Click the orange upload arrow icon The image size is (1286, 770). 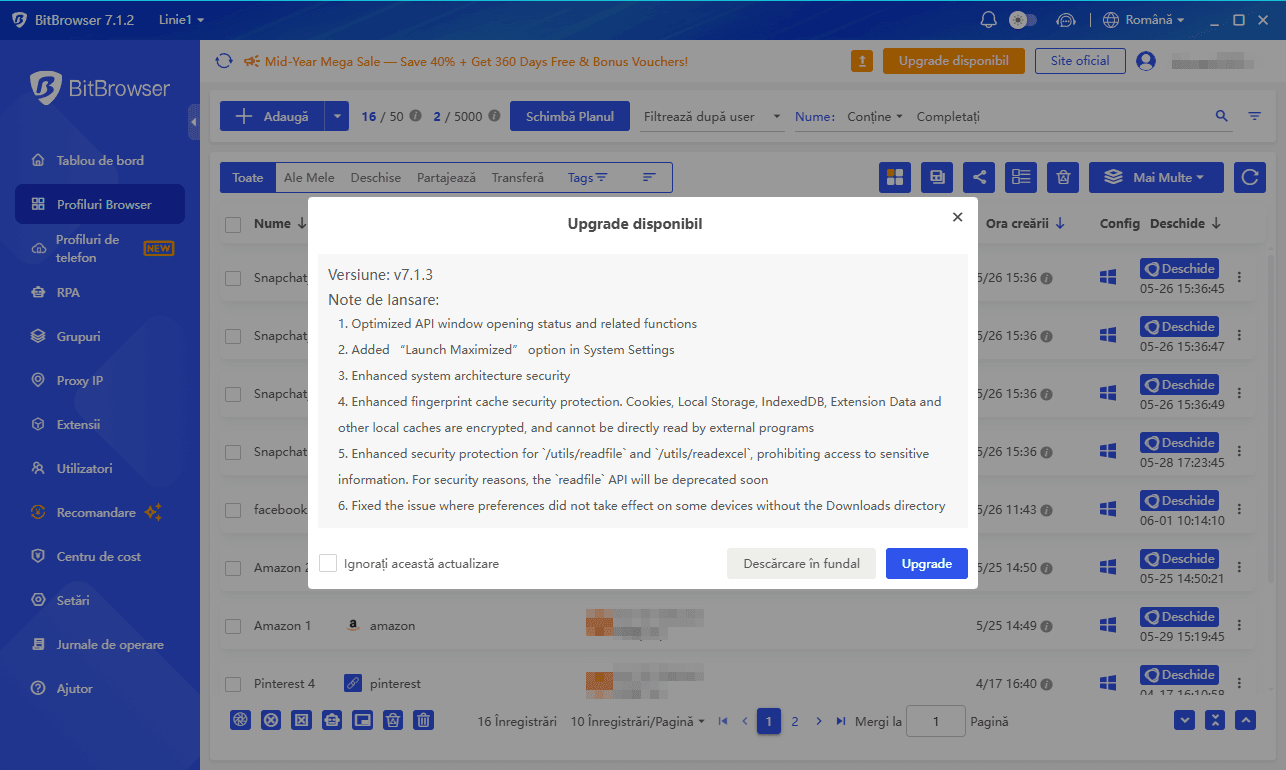point(862,61)
